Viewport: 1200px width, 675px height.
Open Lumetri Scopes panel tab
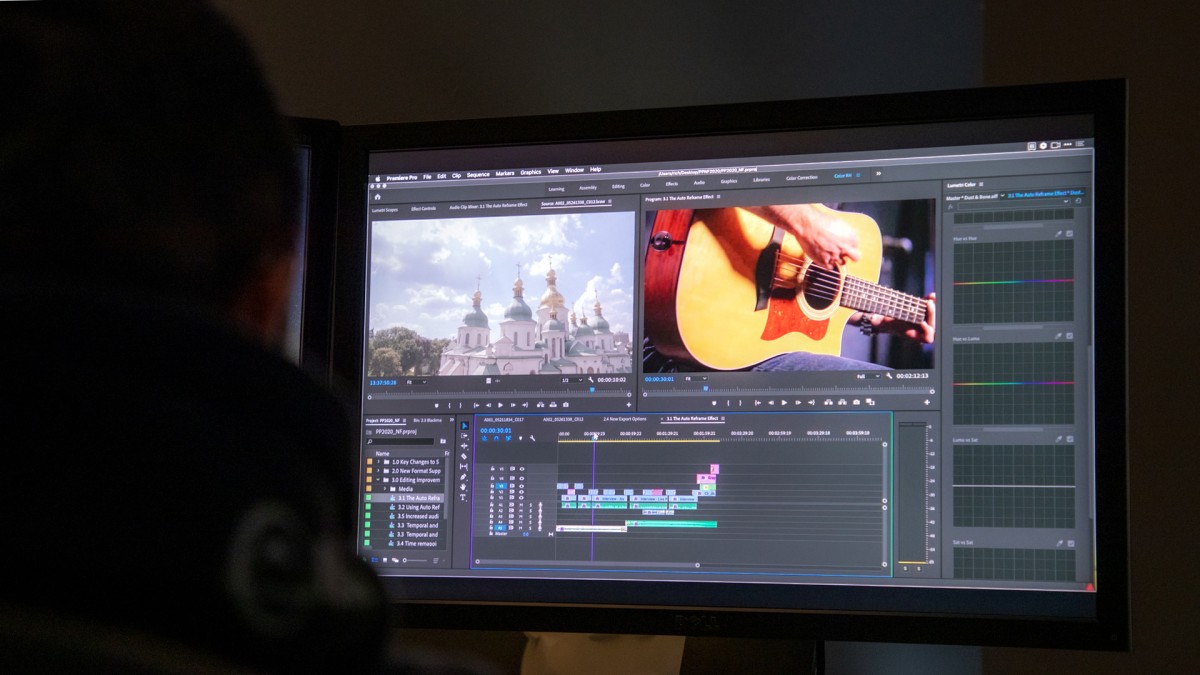pos(385,210)
